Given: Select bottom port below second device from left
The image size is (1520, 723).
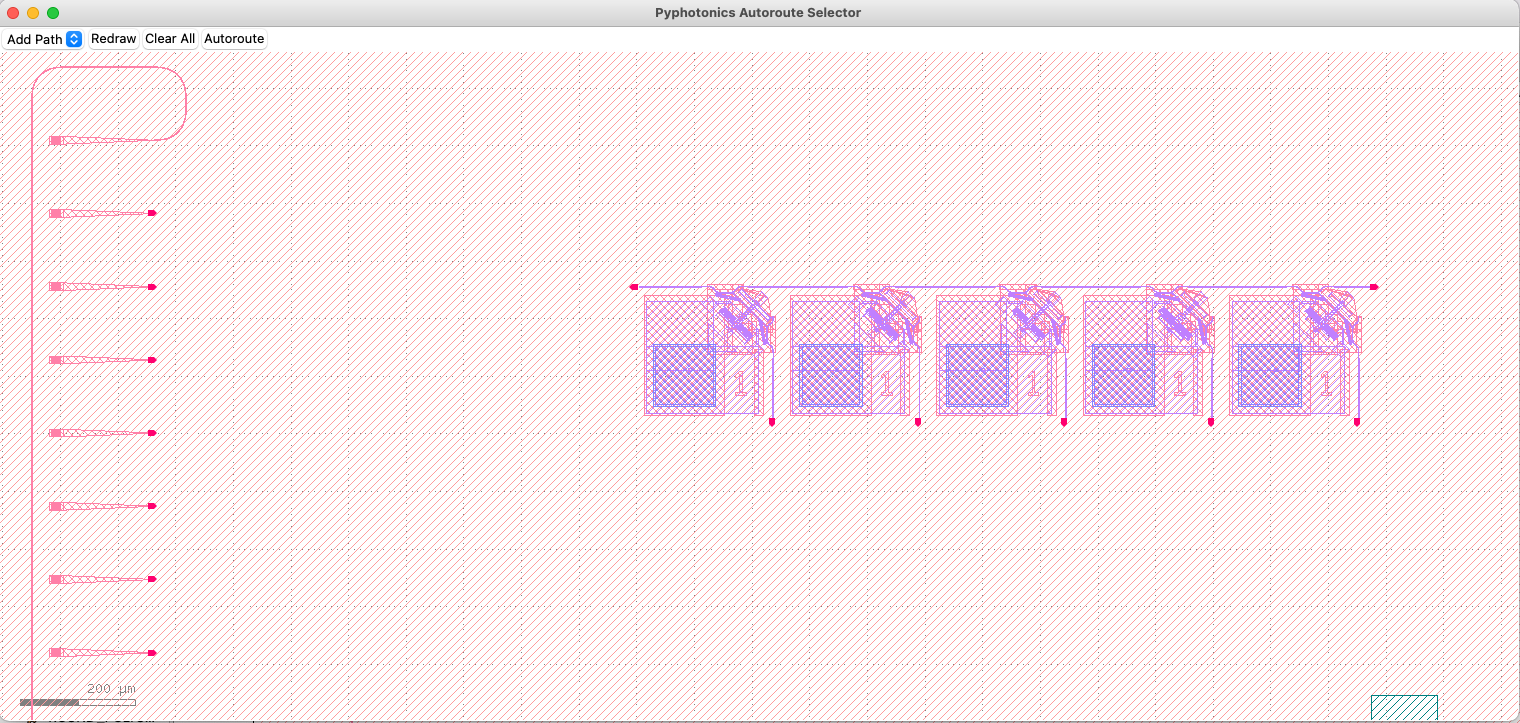Looking at the screenshot, I should coord(918,422).
